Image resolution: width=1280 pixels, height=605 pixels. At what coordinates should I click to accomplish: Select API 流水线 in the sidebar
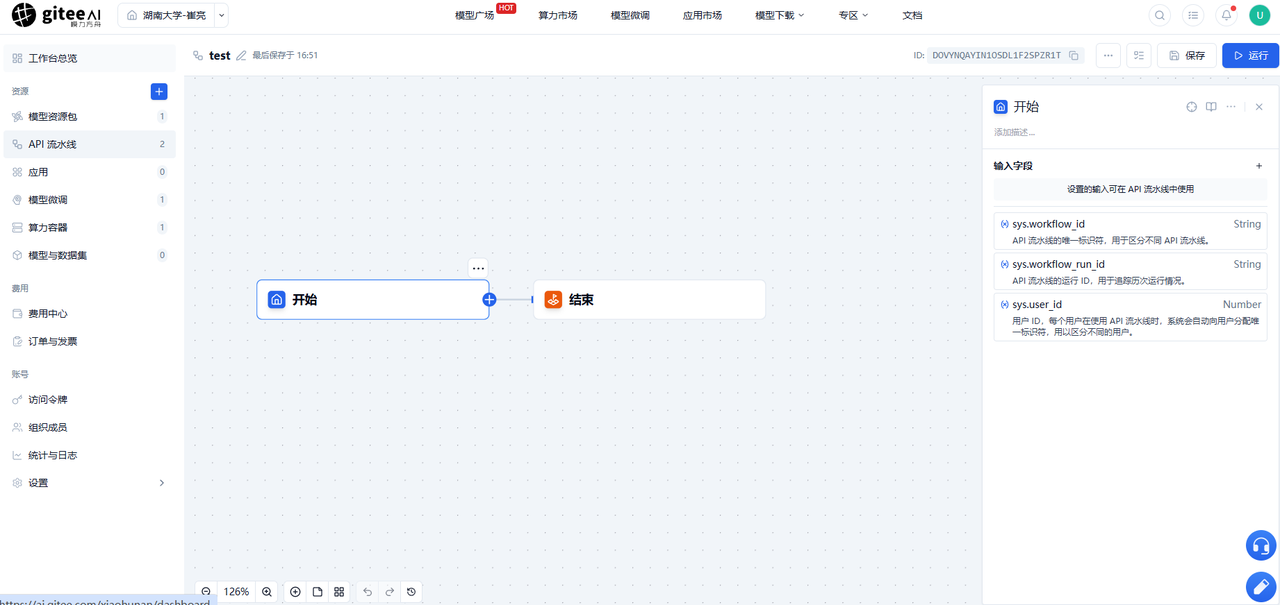(x=89, y=144)
